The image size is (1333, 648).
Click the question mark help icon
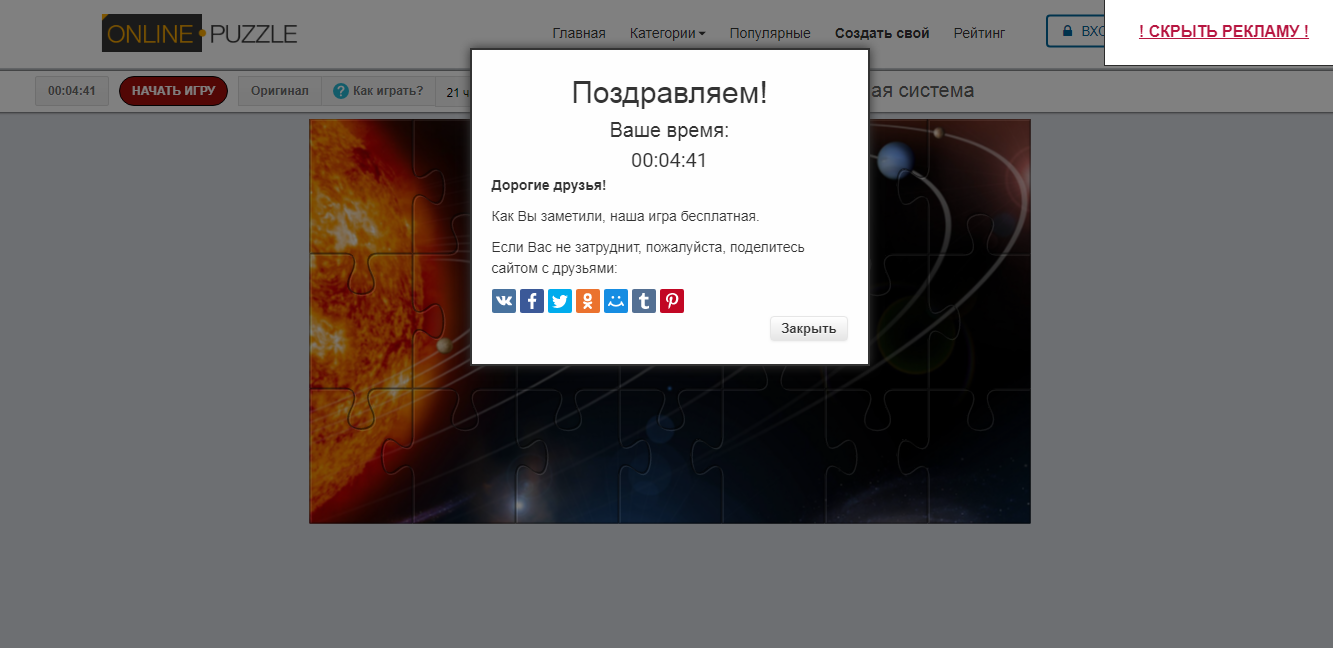point(341,91)
